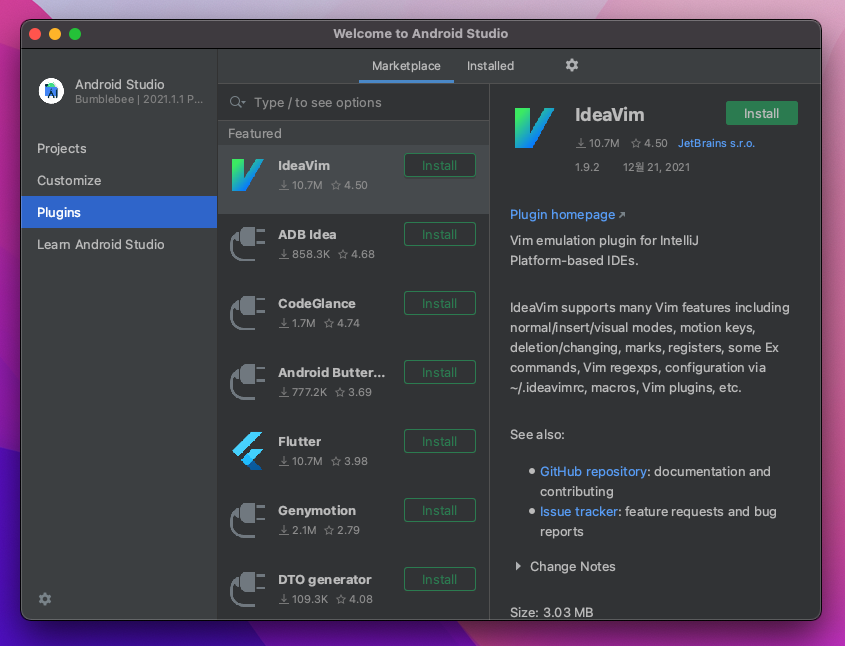Switch to the Installed tab
The image size is (845, 646).
tap(490, 66)
